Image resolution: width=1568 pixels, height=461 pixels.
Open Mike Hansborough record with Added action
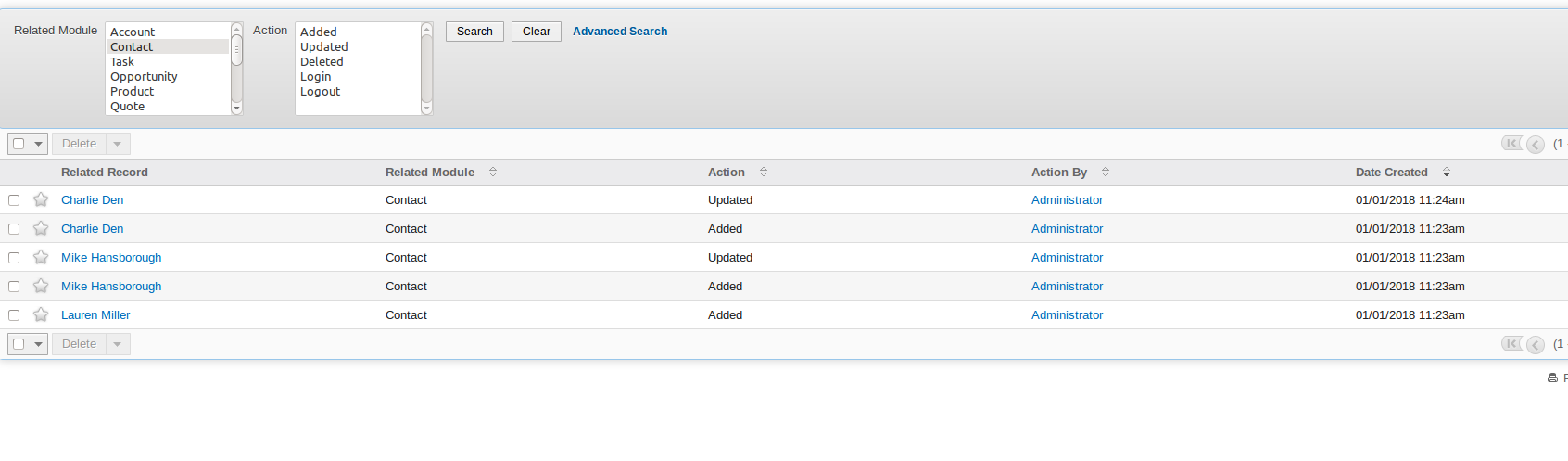pyautogui.click(x=111, y=286)
